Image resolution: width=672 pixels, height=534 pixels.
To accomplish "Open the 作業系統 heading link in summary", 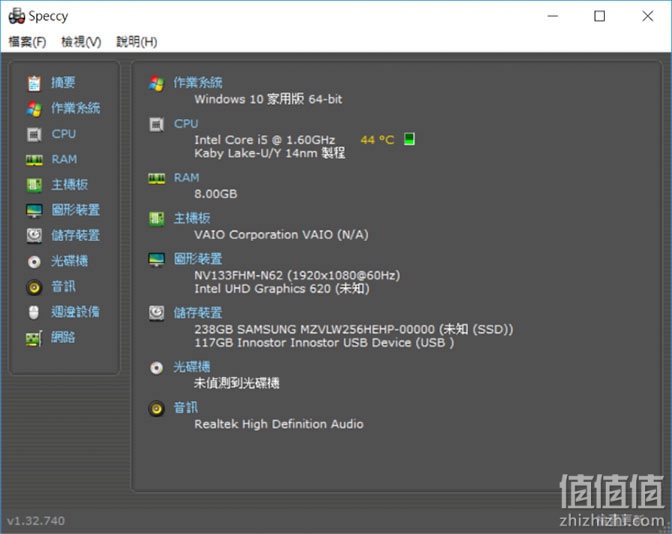I will (198, 83).
